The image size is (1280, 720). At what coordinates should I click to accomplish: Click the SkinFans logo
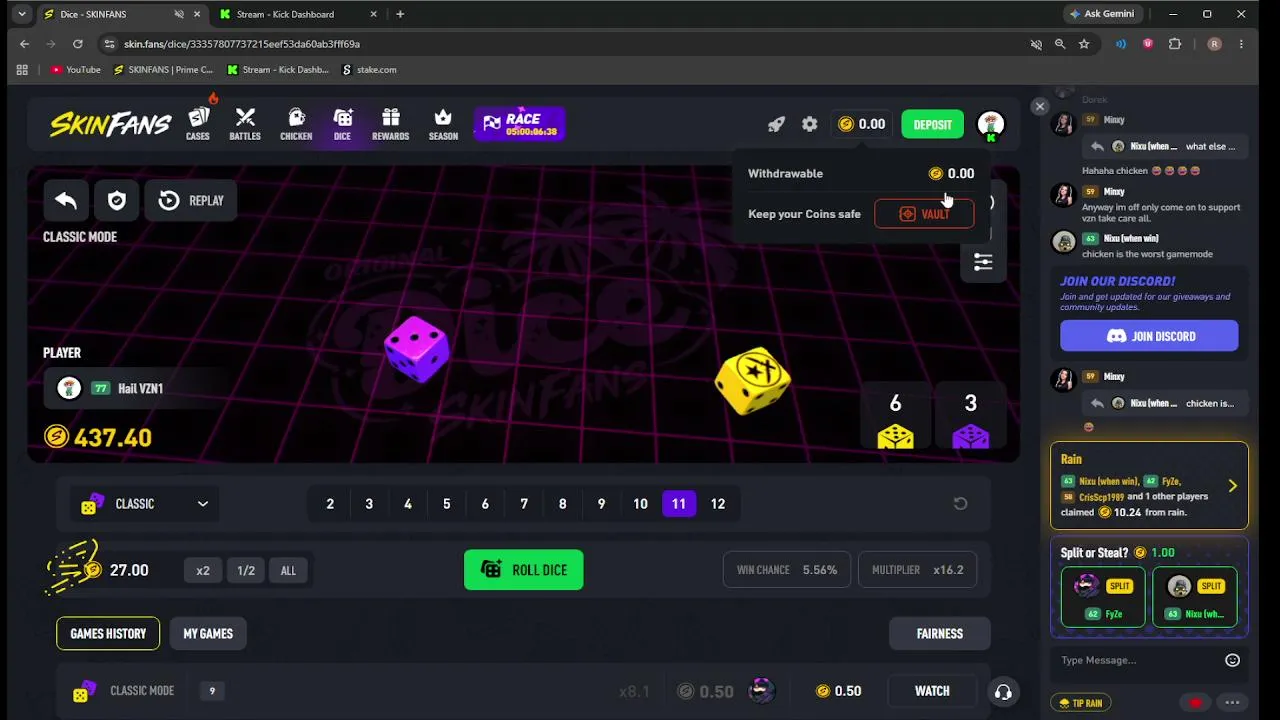[x=110, y=124]
